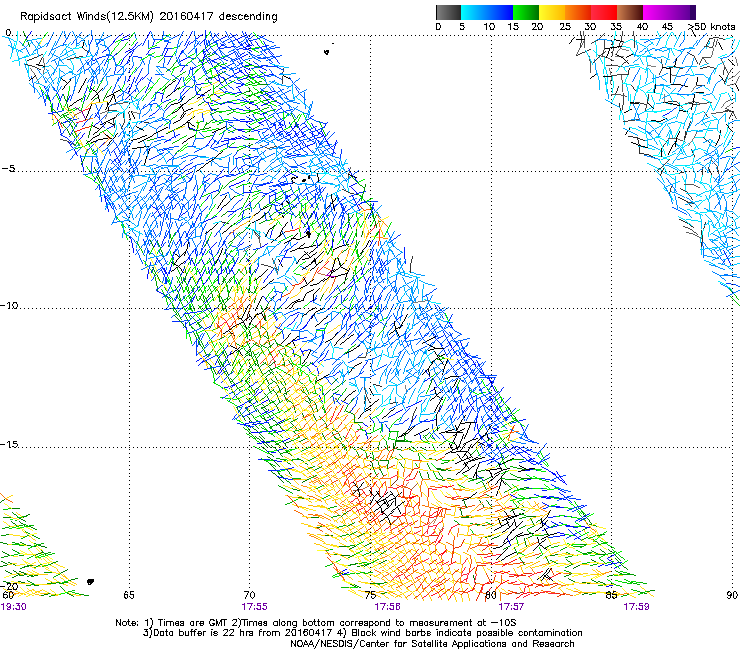The width and height of the screenshot is (740, 650).
Task: Click the '45' label under the color bar
Action: click(x=667, y=27)
